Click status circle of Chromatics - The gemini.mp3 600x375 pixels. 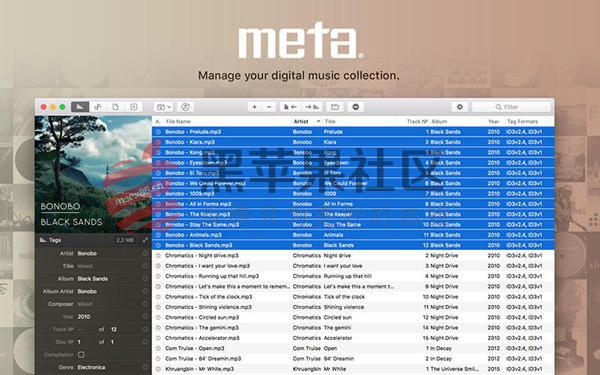point(158,328)
